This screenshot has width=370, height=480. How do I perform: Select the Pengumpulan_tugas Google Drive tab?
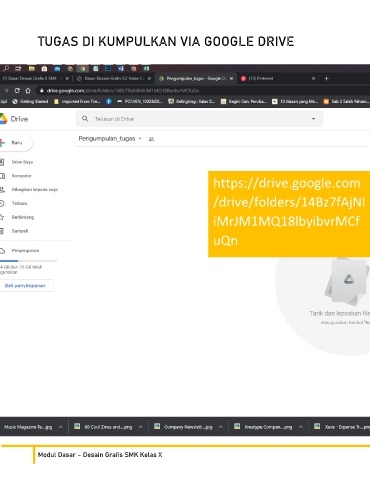click(x=196, y=79)
